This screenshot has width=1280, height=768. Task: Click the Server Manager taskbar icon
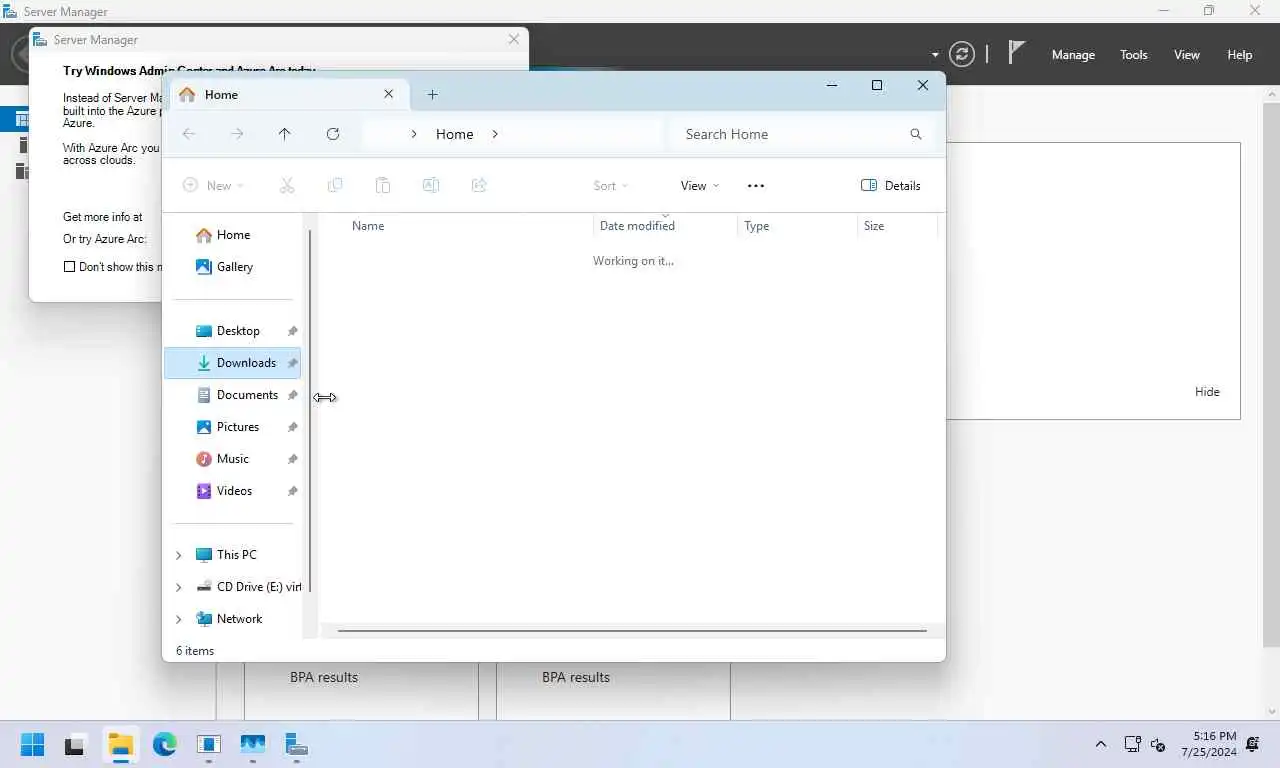tap(297, 744)
